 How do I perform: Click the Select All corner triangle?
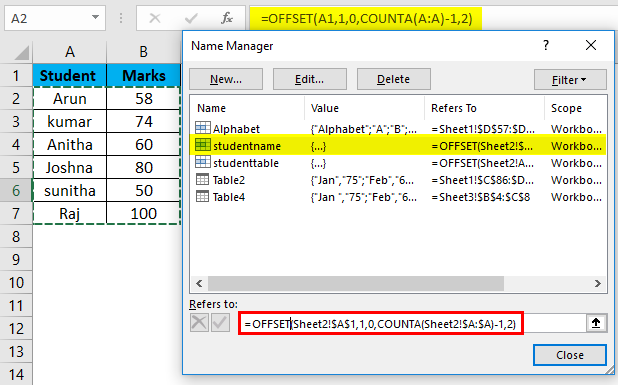tap(21, 53)
